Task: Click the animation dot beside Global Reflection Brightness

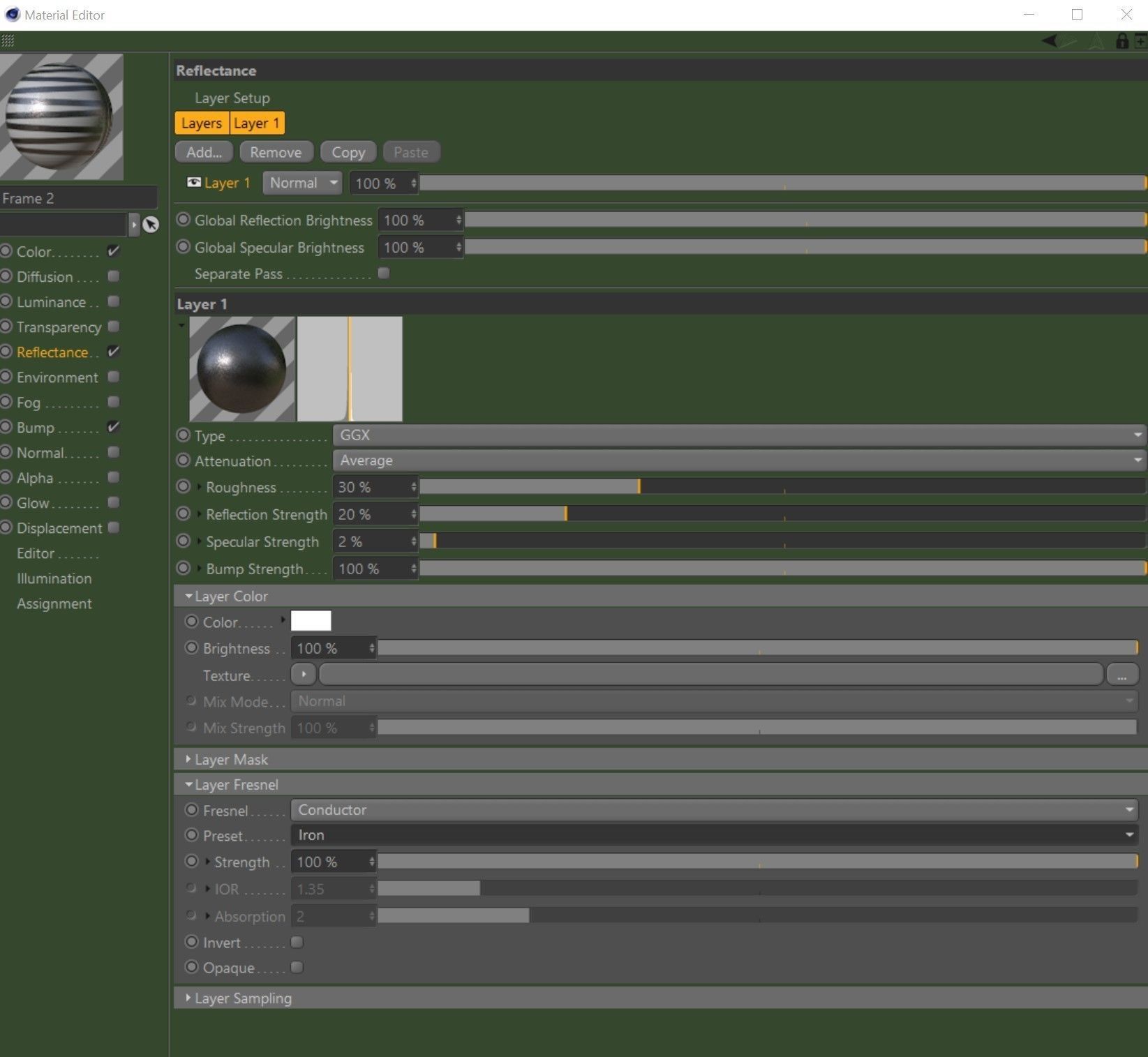Action: point(184,220)
